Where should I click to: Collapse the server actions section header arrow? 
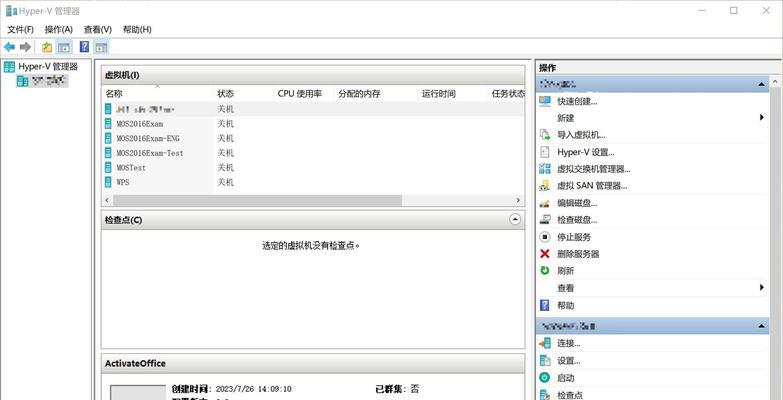click(x=761, y=84)
